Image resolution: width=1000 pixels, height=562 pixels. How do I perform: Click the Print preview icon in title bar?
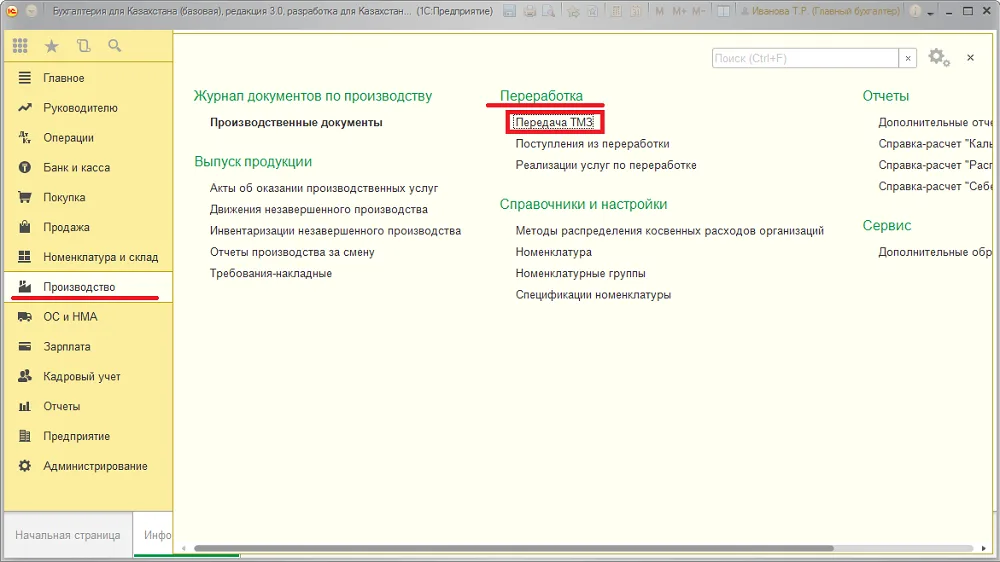pos(548,11)
